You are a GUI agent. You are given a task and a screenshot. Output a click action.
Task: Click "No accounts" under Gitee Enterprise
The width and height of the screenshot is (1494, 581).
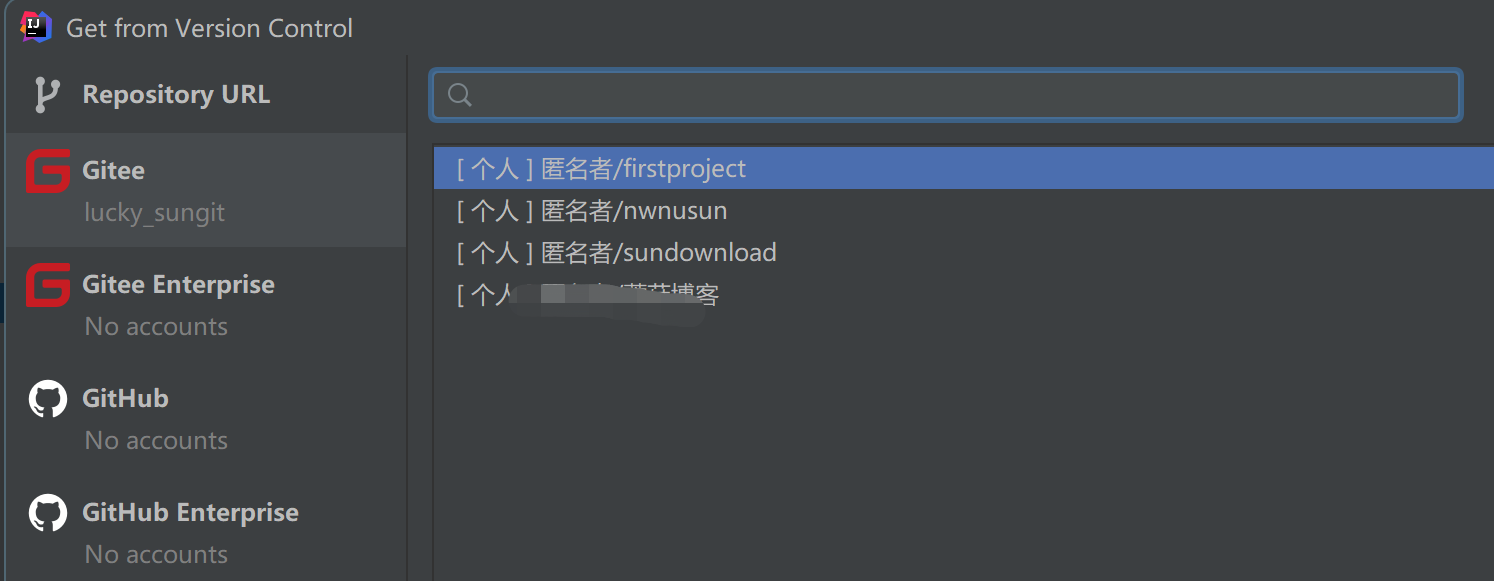coord(156,327)
